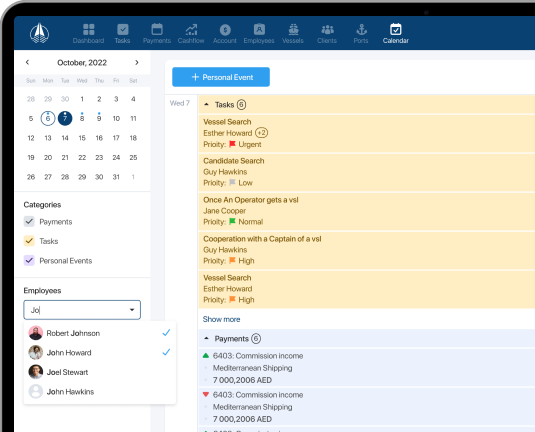The height and width of the screenshot is (432, 535).
Task: Deselect Robert Johnson in employee list
Action: pos(100,333)
